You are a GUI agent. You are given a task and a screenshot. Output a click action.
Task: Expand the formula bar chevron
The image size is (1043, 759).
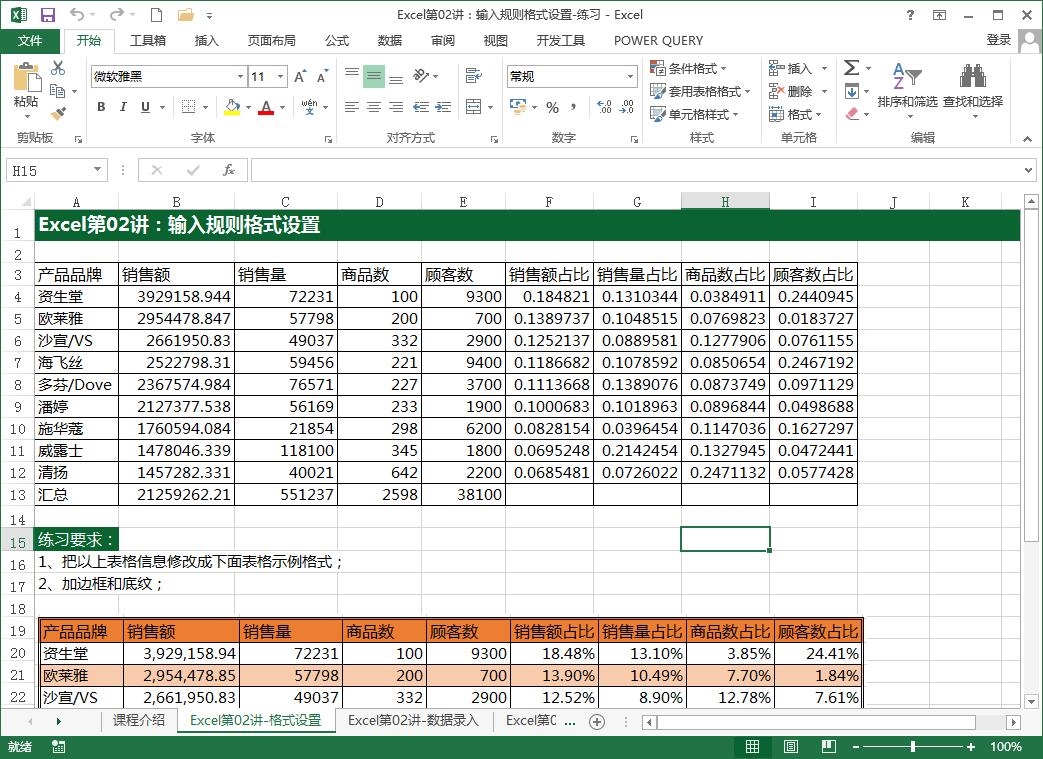pos(1028,170)
